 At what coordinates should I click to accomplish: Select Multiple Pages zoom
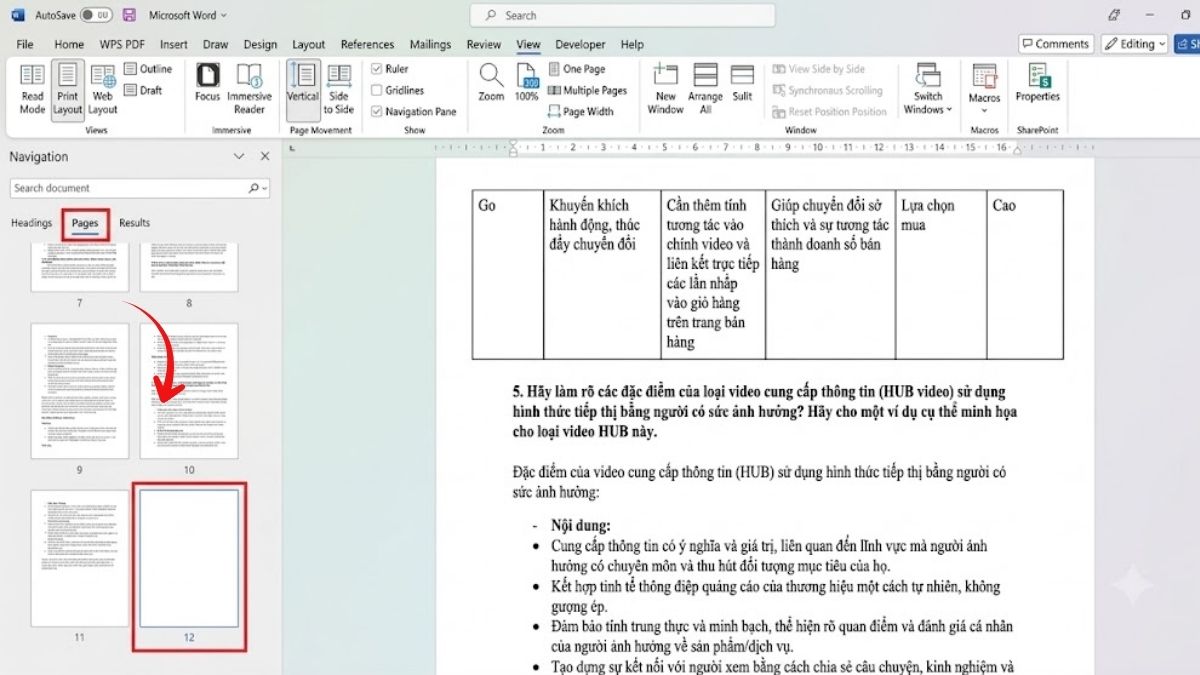click(x=587, y=90)
